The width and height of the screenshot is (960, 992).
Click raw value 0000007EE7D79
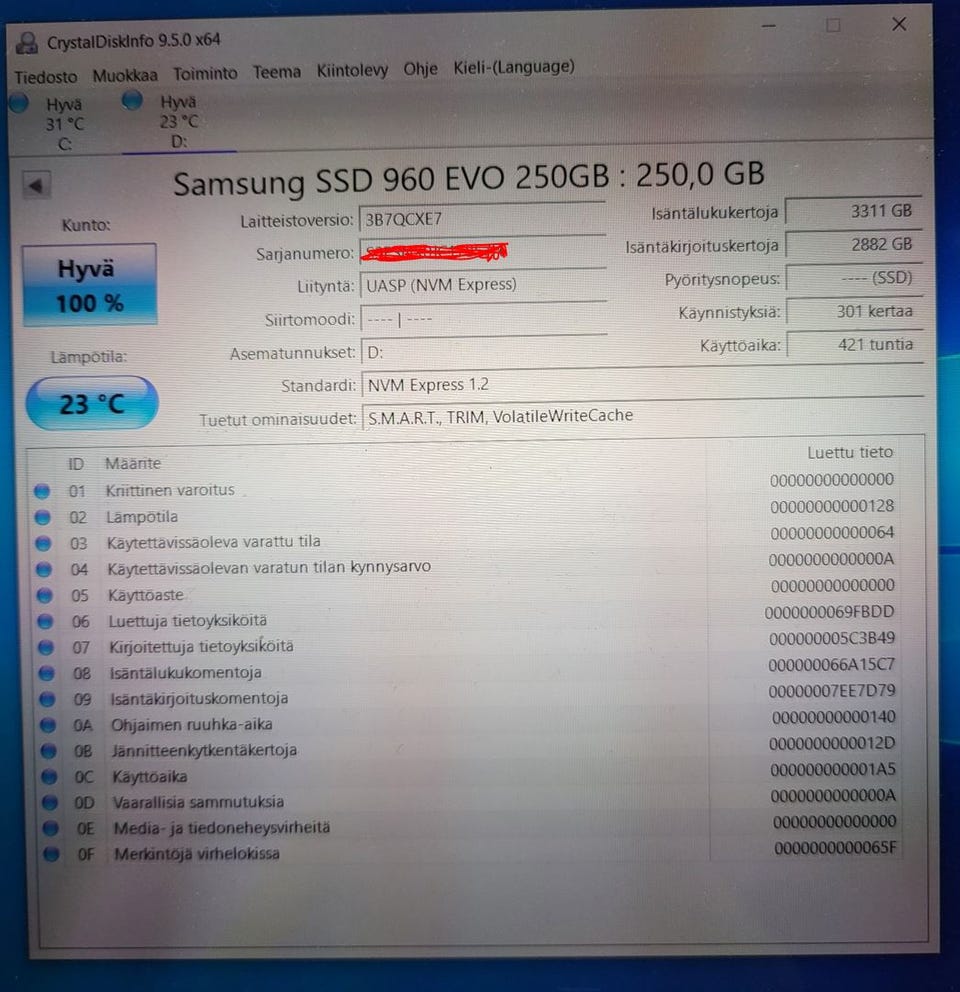pyautogui.click(x=832, y=690)
